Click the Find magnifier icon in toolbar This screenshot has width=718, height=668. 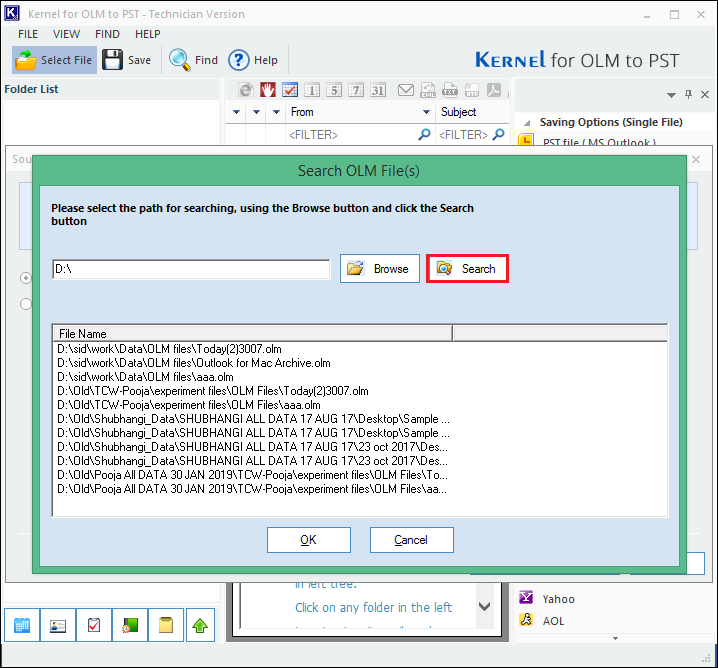point(180,60)
